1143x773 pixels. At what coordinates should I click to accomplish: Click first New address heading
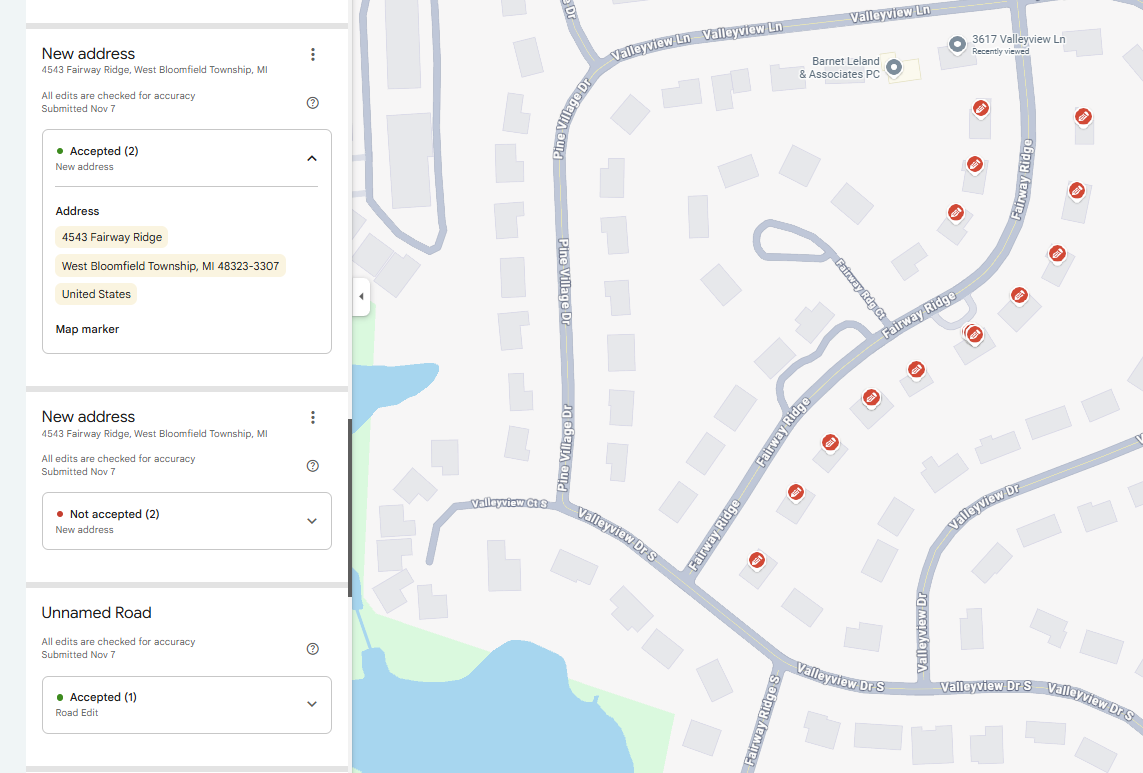88,53
